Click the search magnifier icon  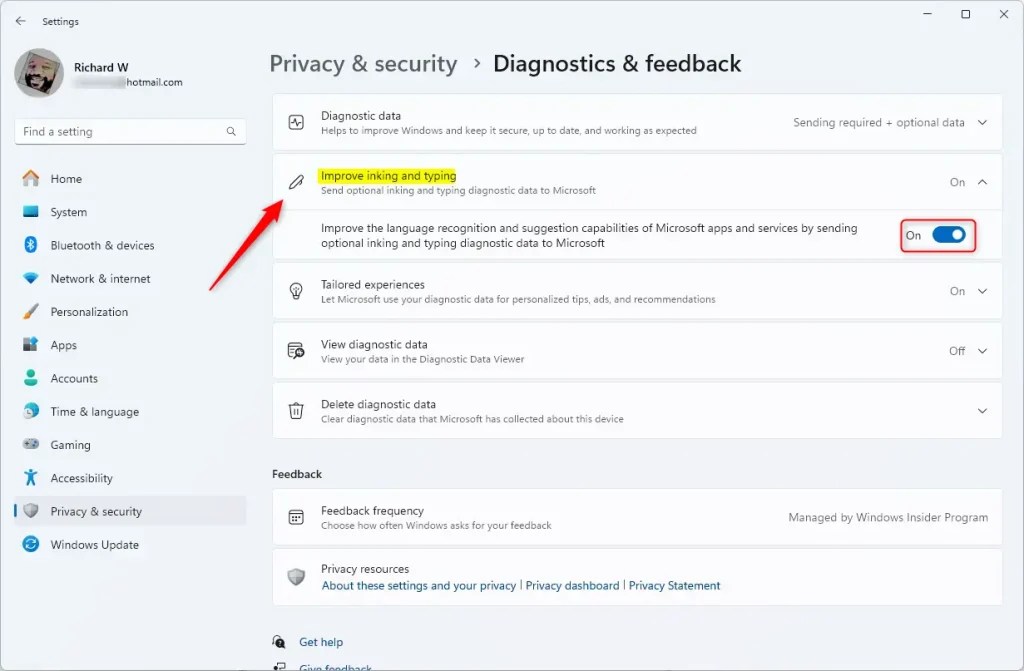tap(231, 132)
